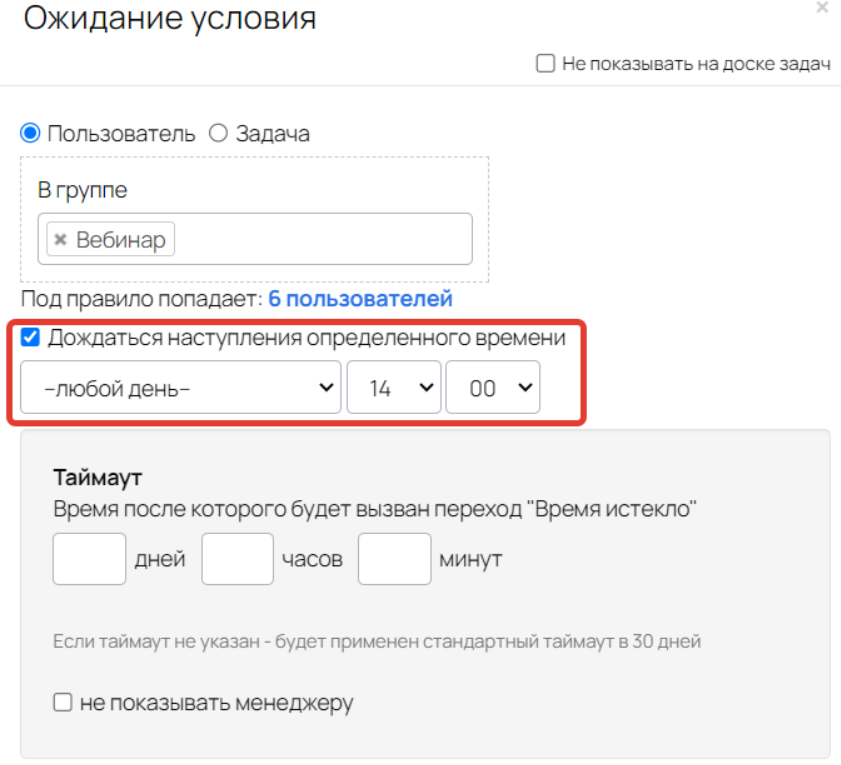Open the minutes dropdown showing 00
The height and width of the screenshot is (765, 841).
[492, 387]
